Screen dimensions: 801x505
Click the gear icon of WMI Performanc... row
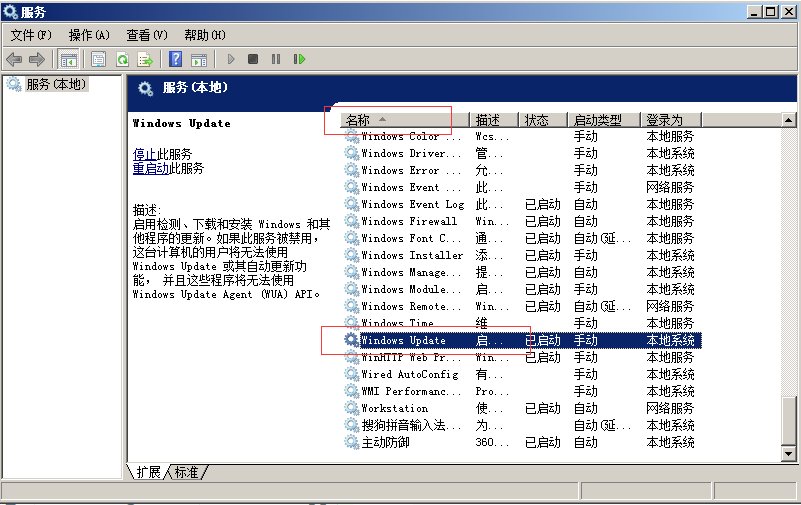pyautogui.click(x=351, y=391)
